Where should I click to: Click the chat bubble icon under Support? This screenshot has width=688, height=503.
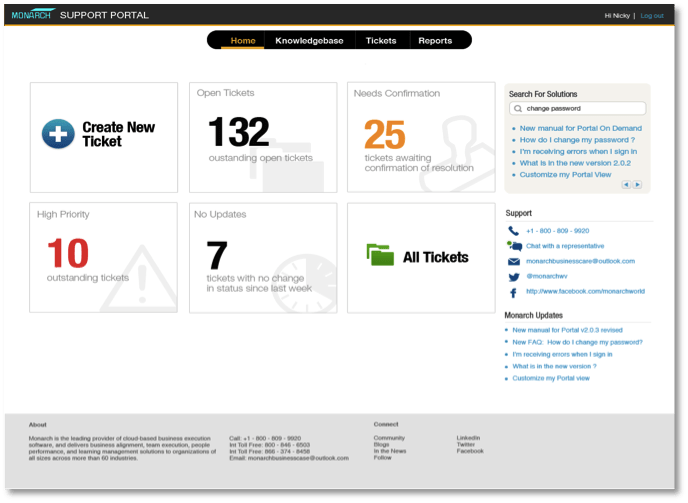point(514,246)
